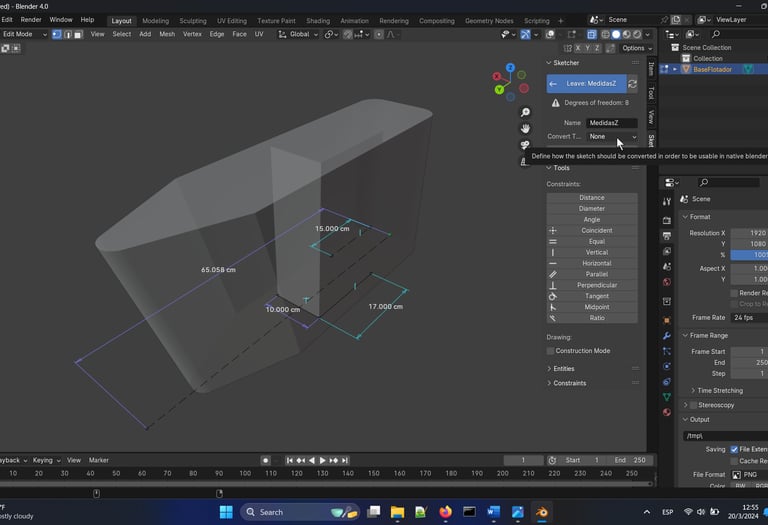Screen dimensions: 768x525
Task: Click the refresh icon beside Leave: MedidasZ
Action: point(633,84)
